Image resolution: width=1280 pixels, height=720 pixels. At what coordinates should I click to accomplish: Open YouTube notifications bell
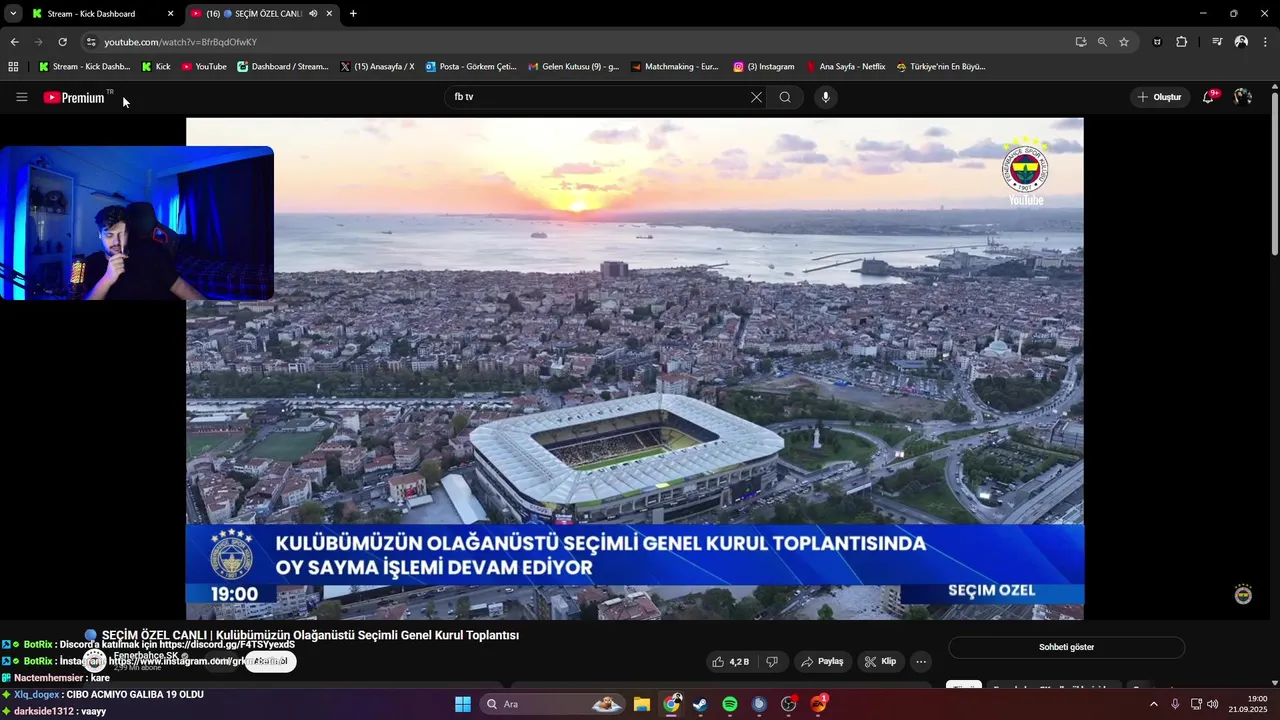pos(1208,97)
